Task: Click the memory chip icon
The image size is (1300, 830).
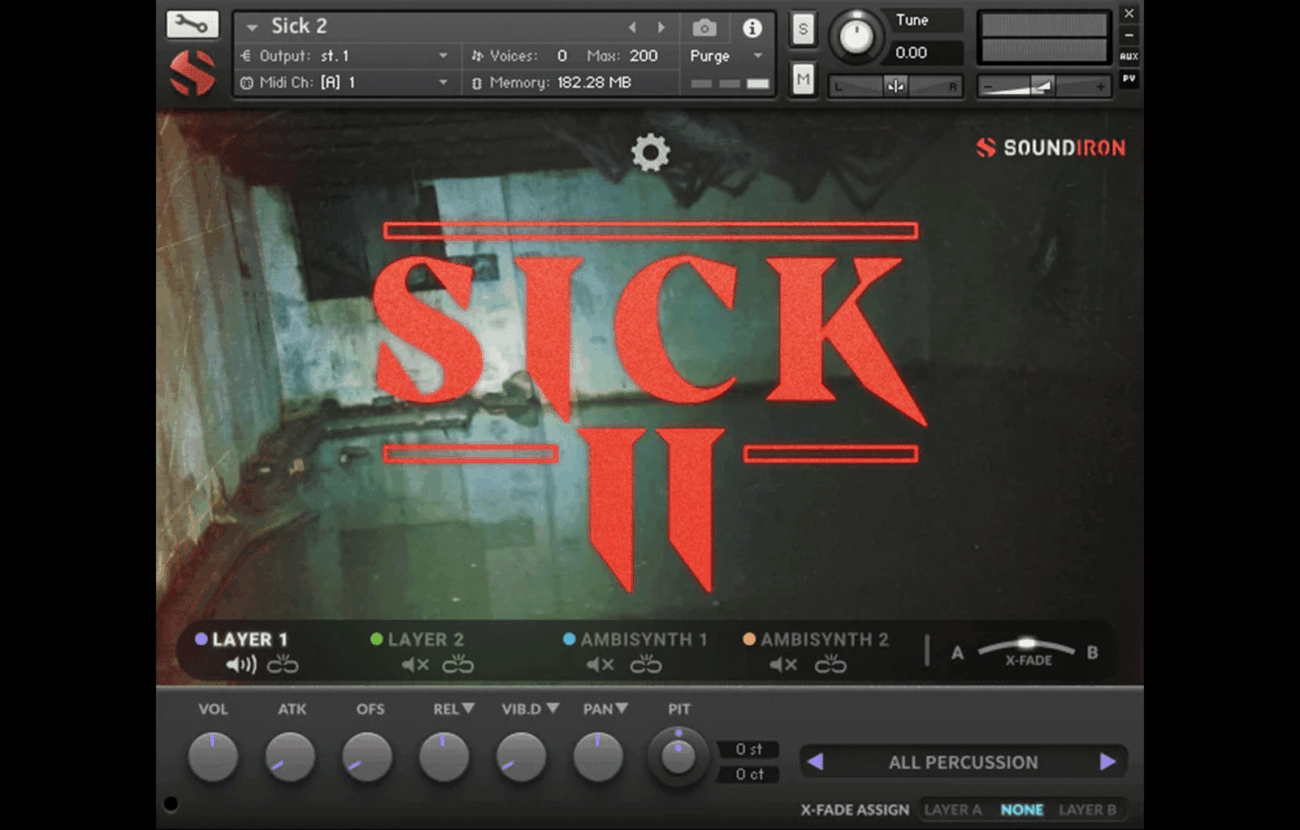Action: [476, 83]
